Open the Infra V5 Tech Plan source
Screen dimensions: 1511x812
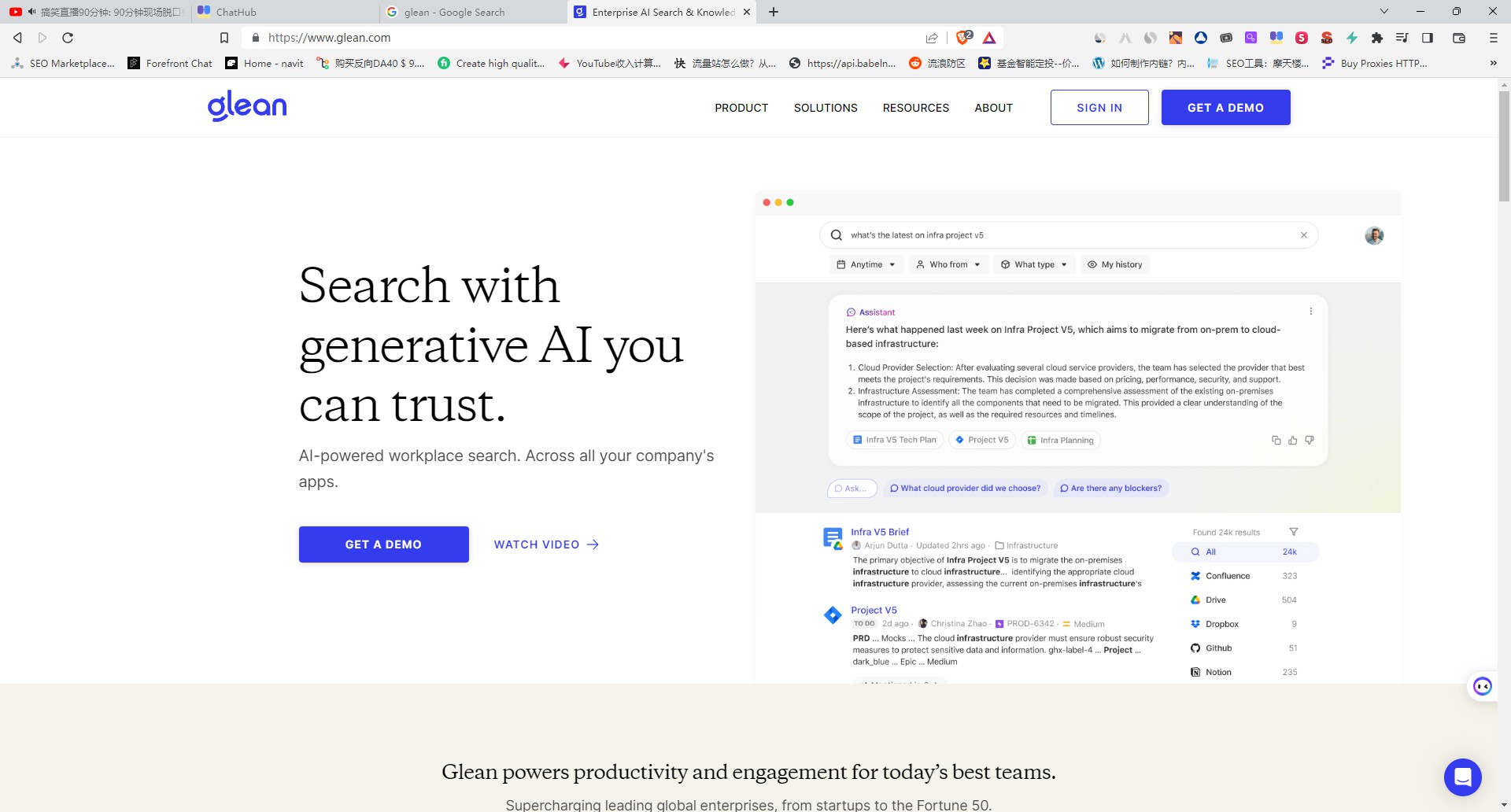click(895, 440)
